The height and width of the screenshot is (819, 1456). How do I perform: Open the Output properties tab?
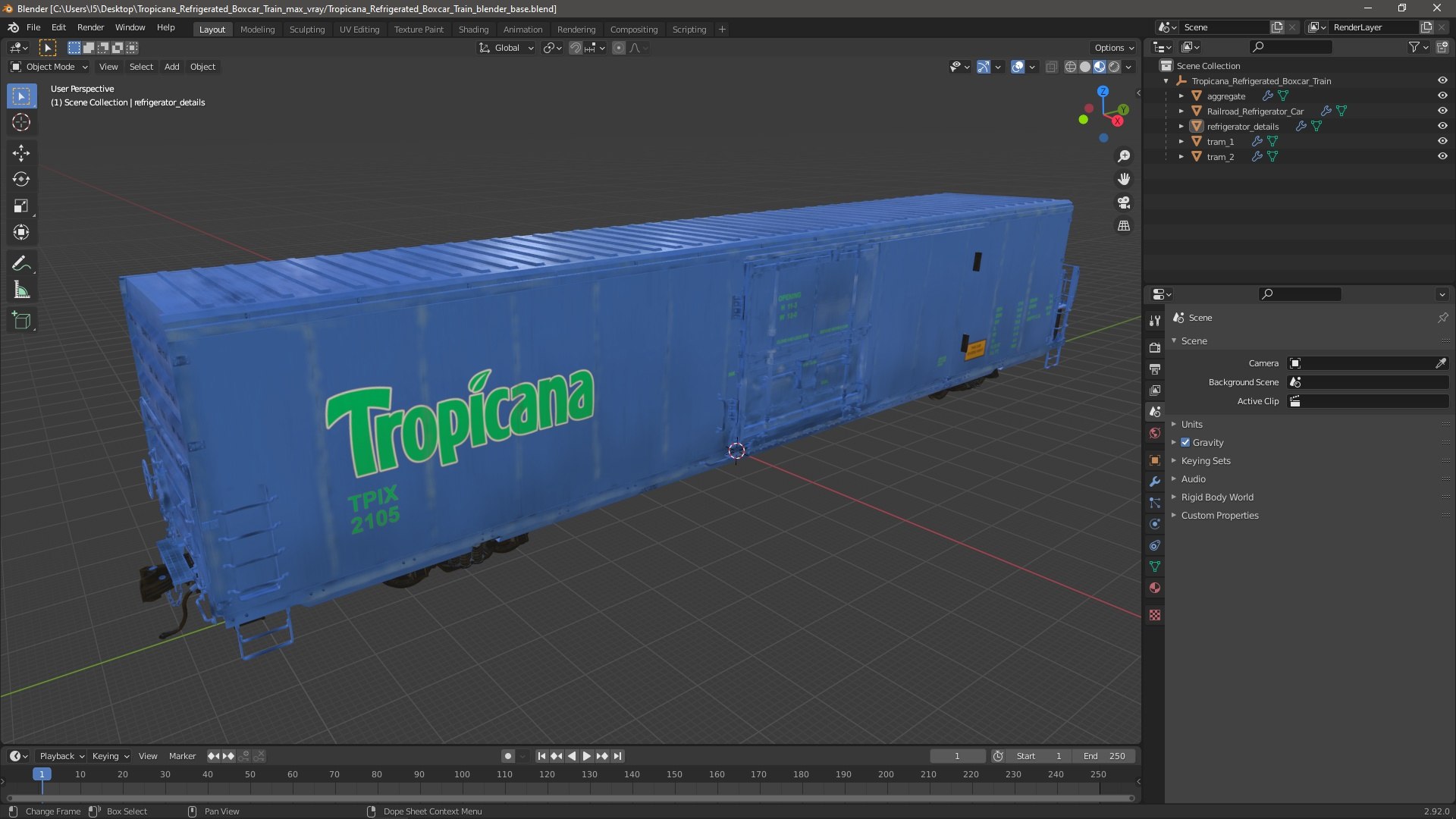point(1154,369)
